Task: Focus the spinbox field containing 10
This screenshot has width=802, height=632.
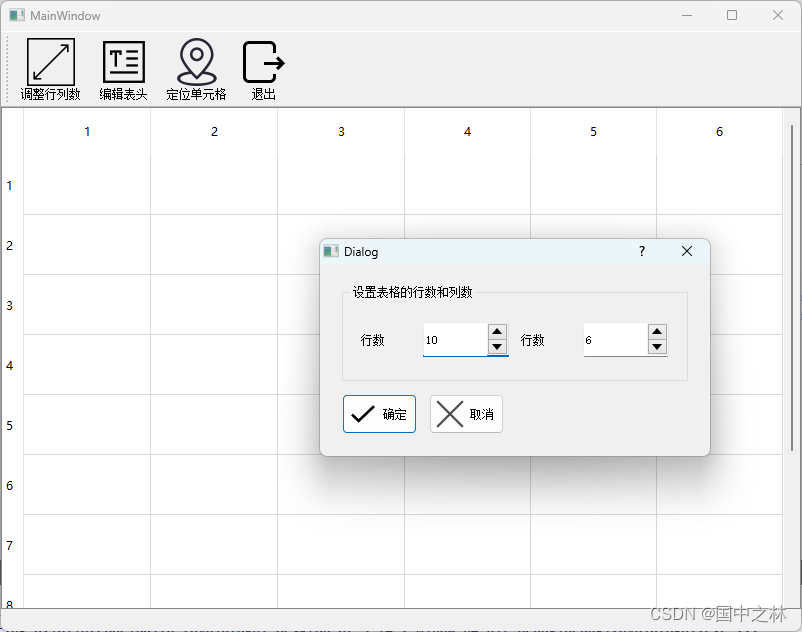Action: tap(455, 340)
